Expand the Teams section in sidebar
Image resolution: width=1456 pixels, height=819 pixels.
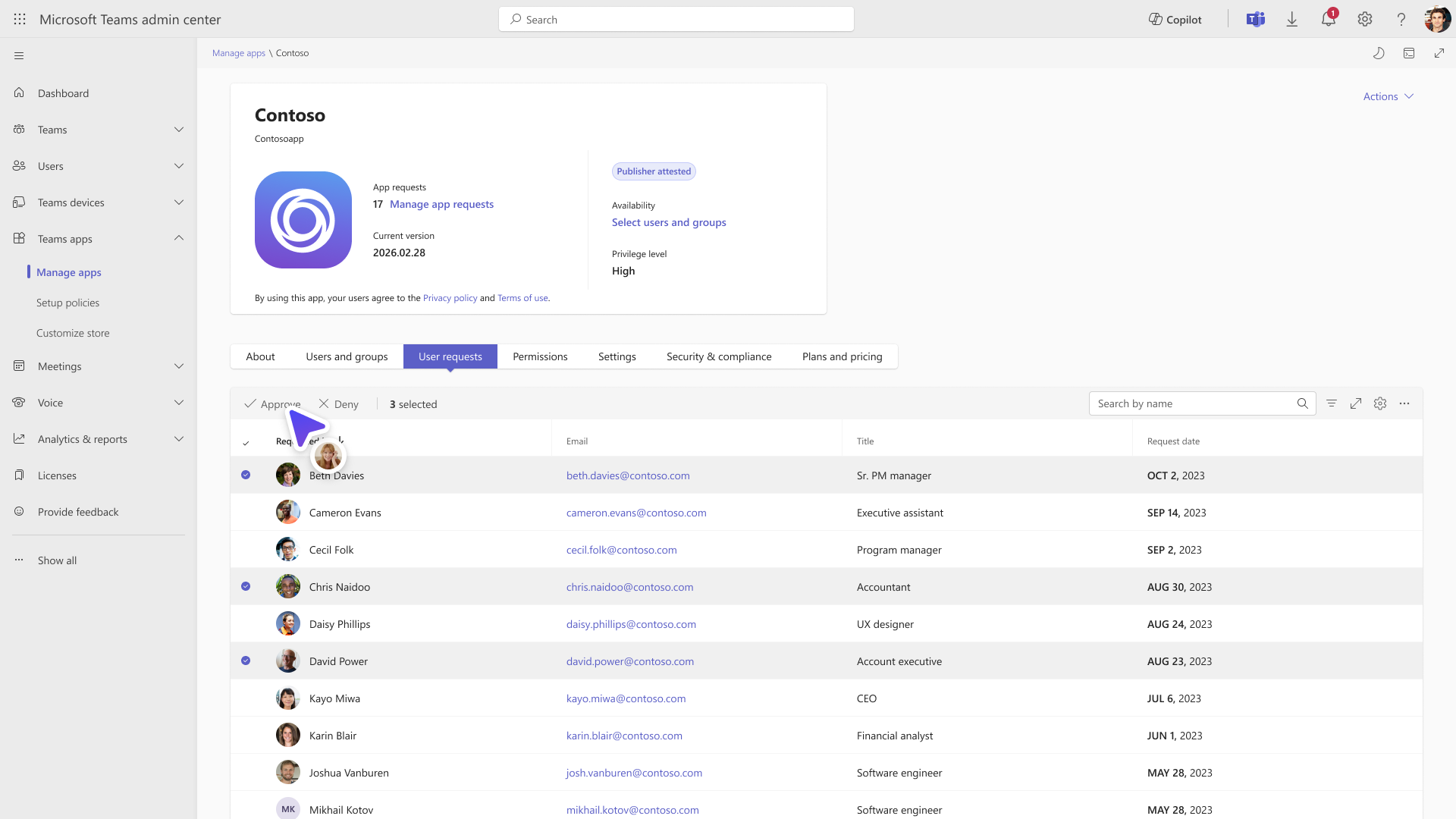[179, 130]
